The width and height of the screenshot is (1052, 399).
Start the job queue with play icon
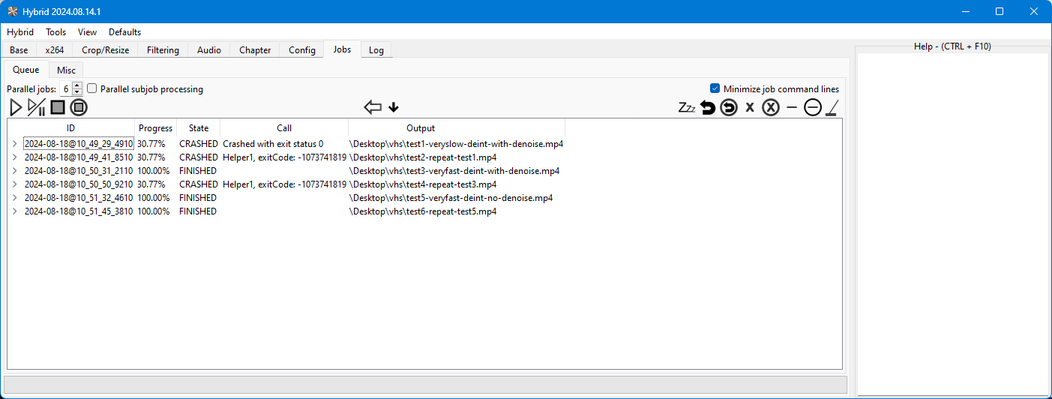16,107
